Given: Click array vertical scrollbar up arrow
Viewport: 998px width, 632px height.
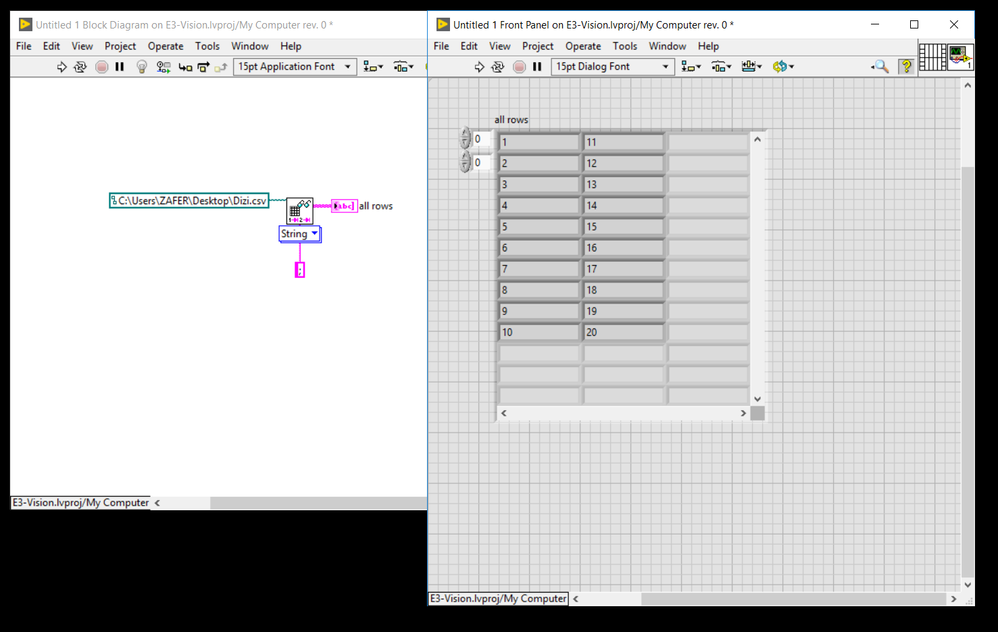Looking at the screenshot, I should tap(757, 139).
